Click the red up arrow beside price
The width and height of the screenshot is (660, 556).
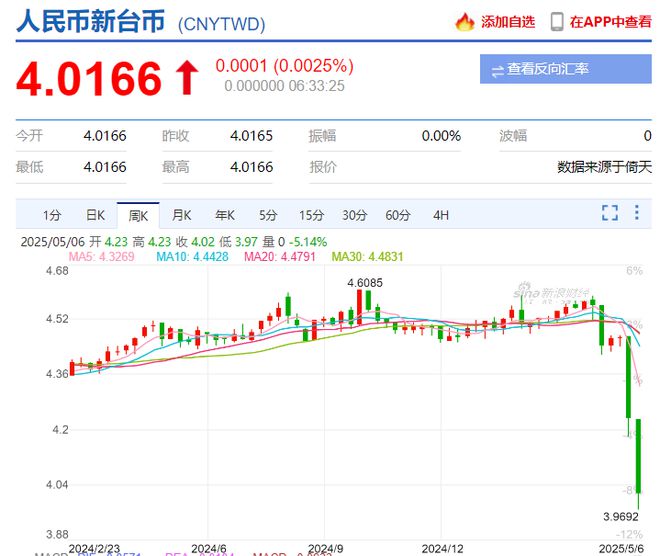pyautogui.click(x=186, y=77)
